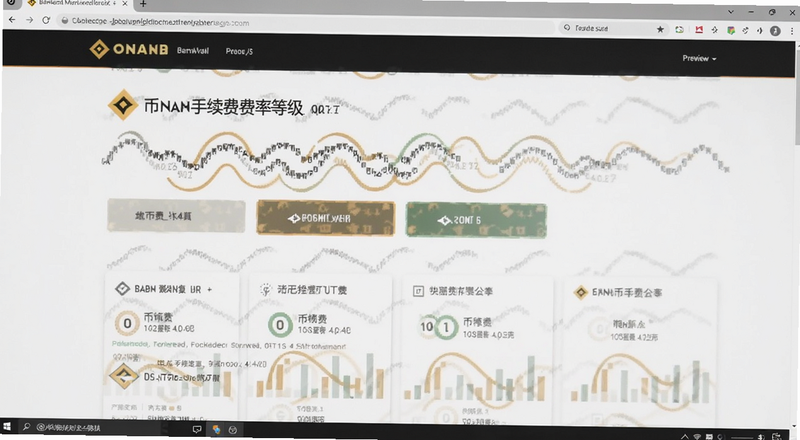Open the browser profile avatar icon
Image resolution: width=800 pixels, height=440 pixels.
click(x=775, y=31)
